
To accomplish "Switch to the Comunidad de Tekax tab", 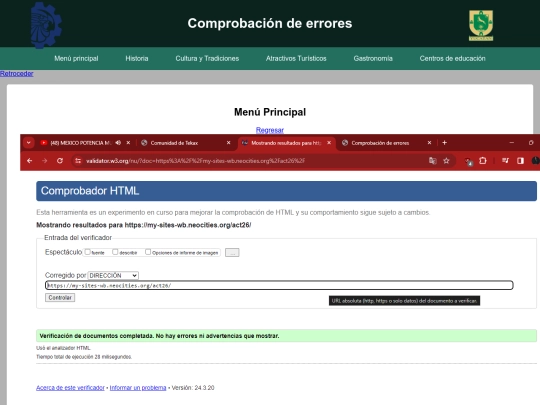I will coord(174,143).
